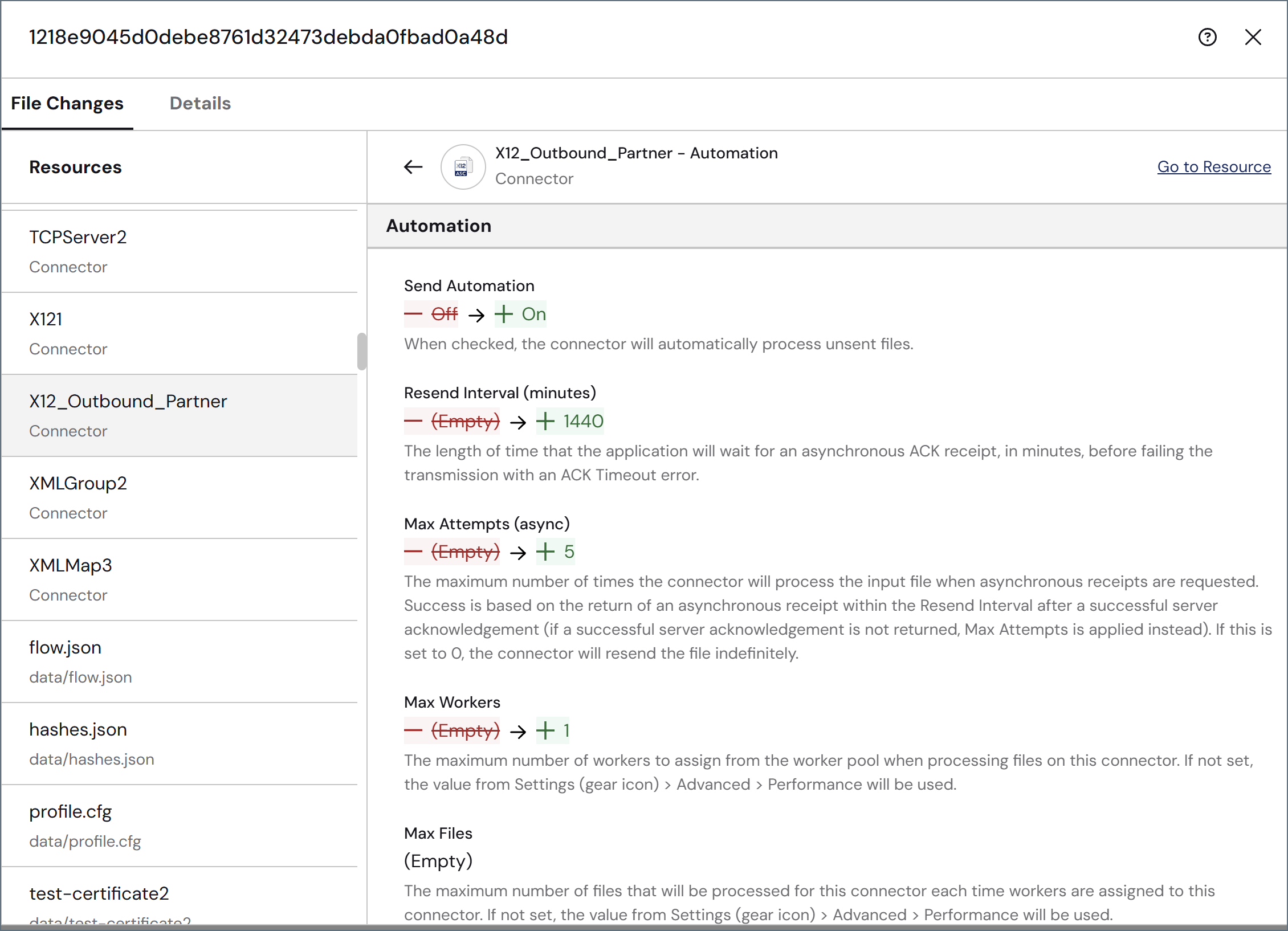Viewport: 1288px width, 931px height.
Task: Click the data/flow.json path text
Action: point(80,677)
